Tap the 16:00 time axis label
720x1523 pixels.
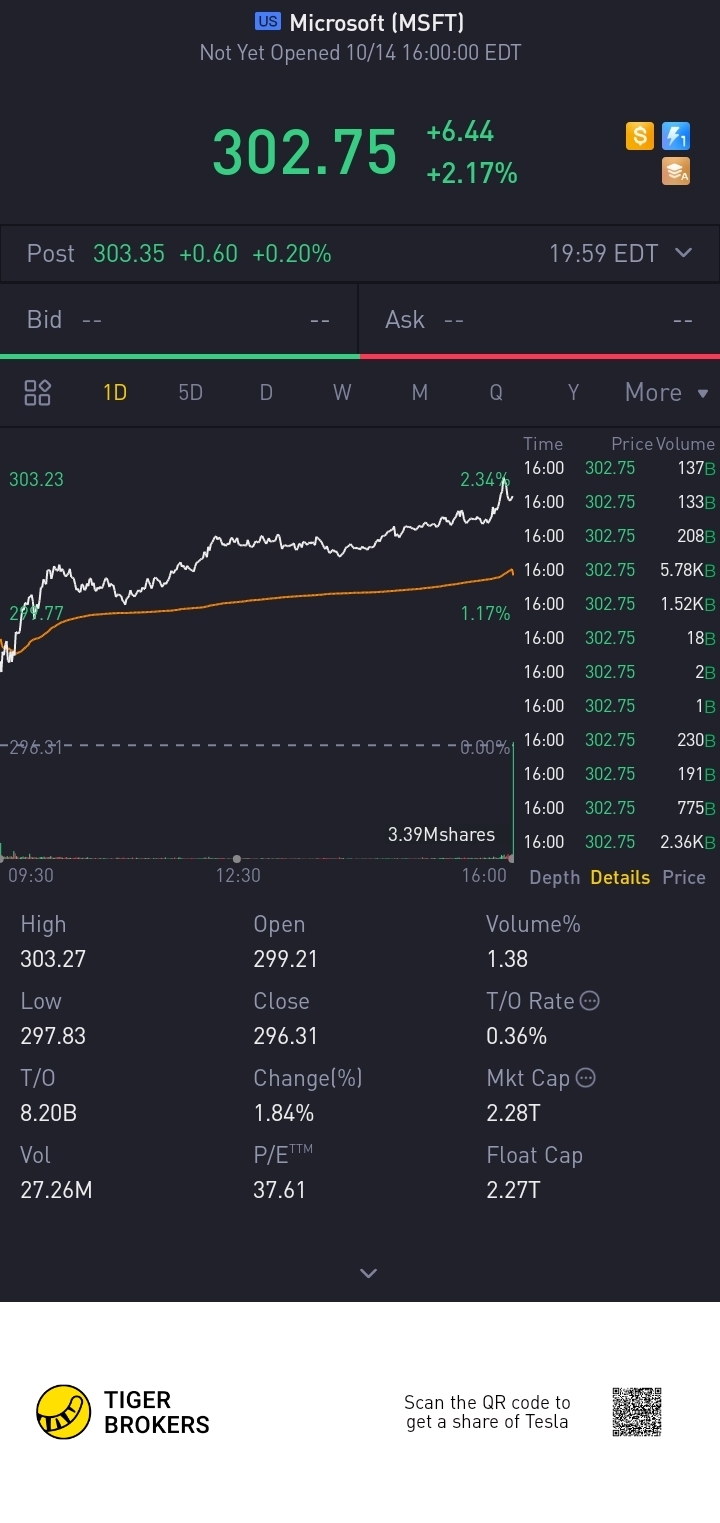pos(484,875)
